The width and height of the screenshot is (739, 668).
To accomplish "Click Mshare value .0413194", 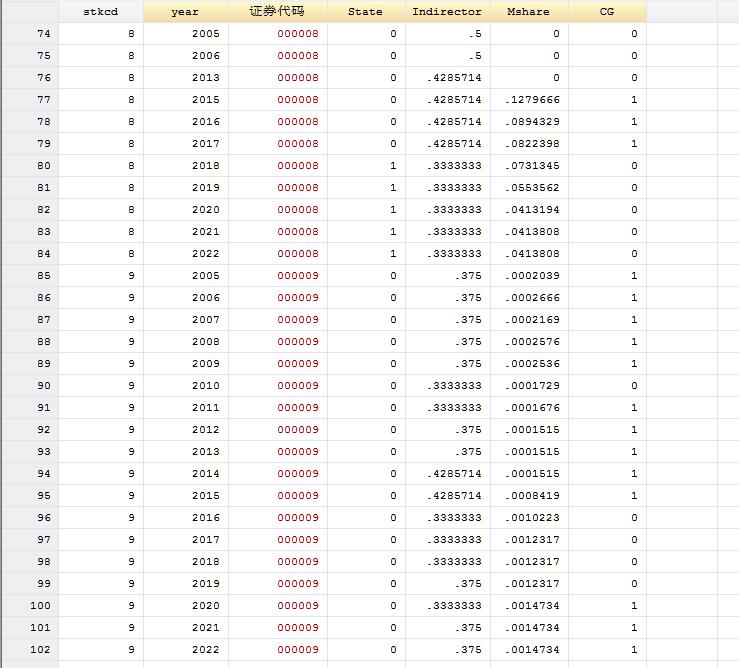I will pos(529,209).
